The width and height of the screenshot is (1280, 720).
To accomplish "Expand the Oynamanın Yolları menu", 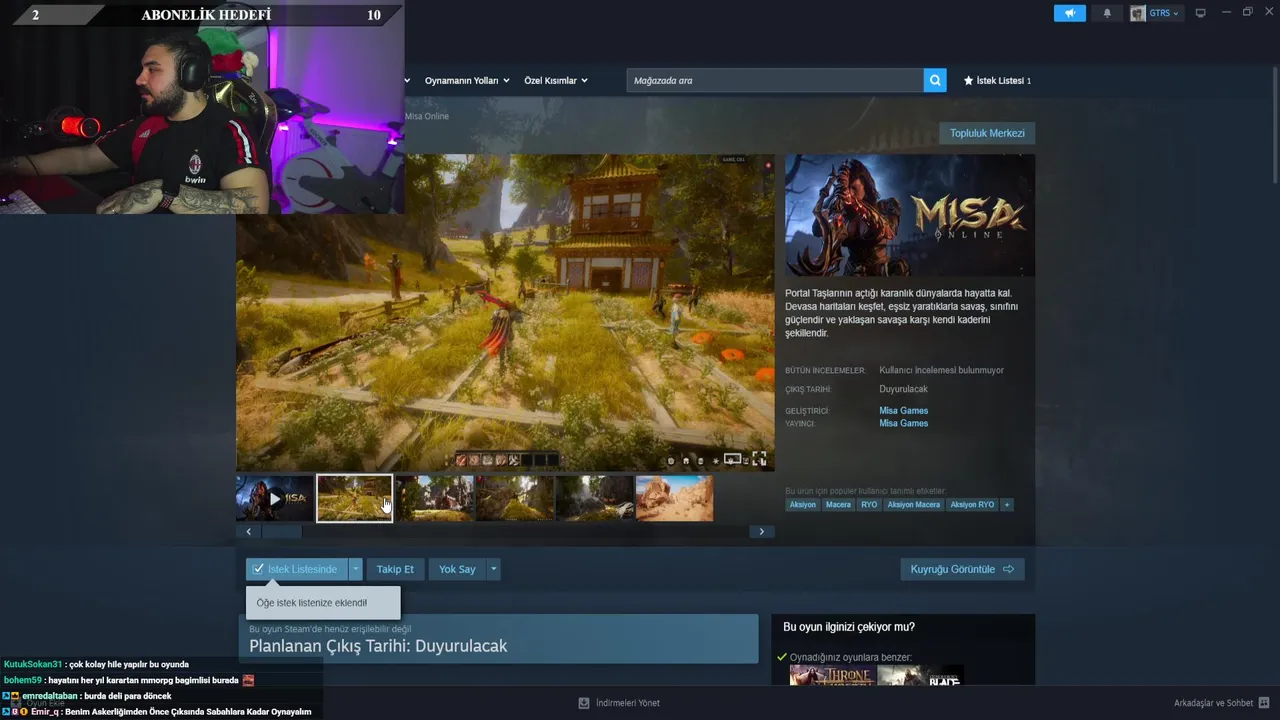I will click(x=467, y=80).
